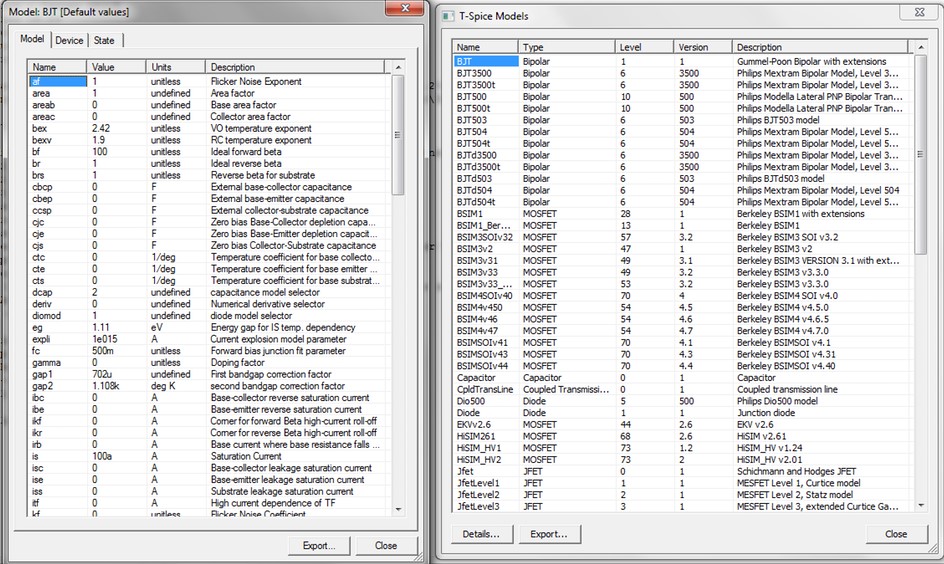Select the 'dcap' parameter row
This screenshot has width=944, height=564.
coord(209,292)
